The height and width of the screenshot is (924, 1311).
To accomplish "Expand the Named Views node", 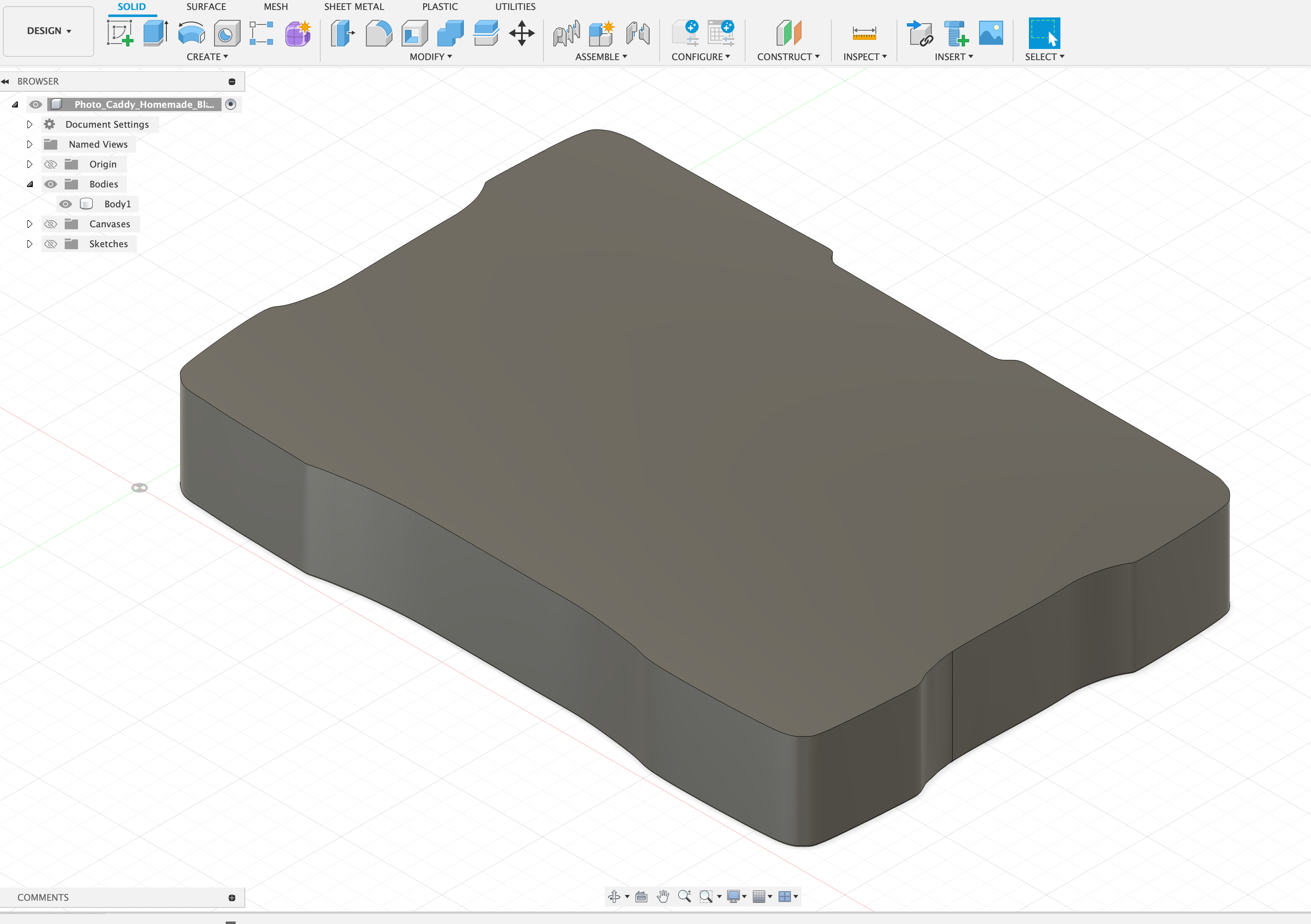I will tap(30, 144).
